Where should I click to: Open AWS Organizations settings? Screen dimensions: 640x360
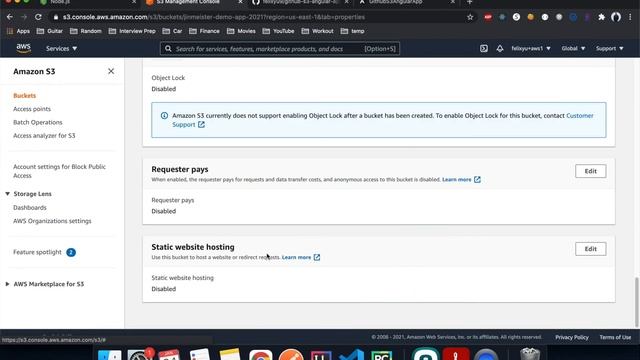click(x=52, y=221)
